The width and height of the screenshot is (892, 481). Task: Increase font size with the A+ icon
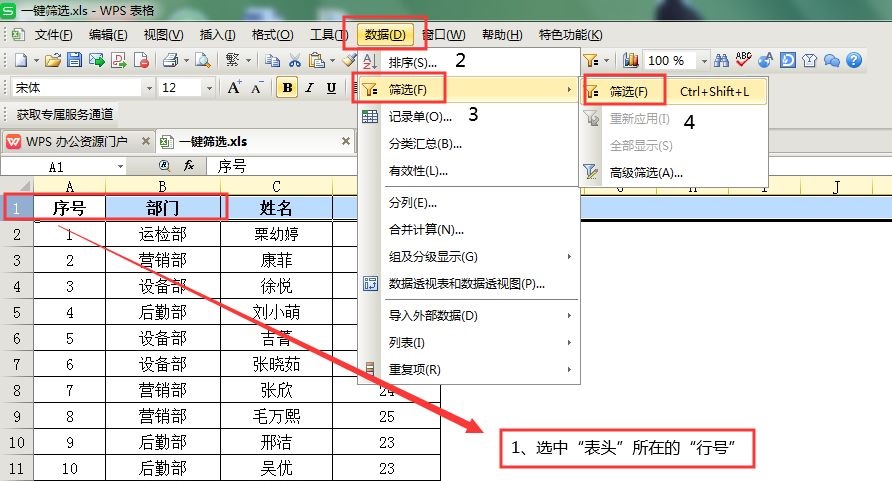pos(234,88)
